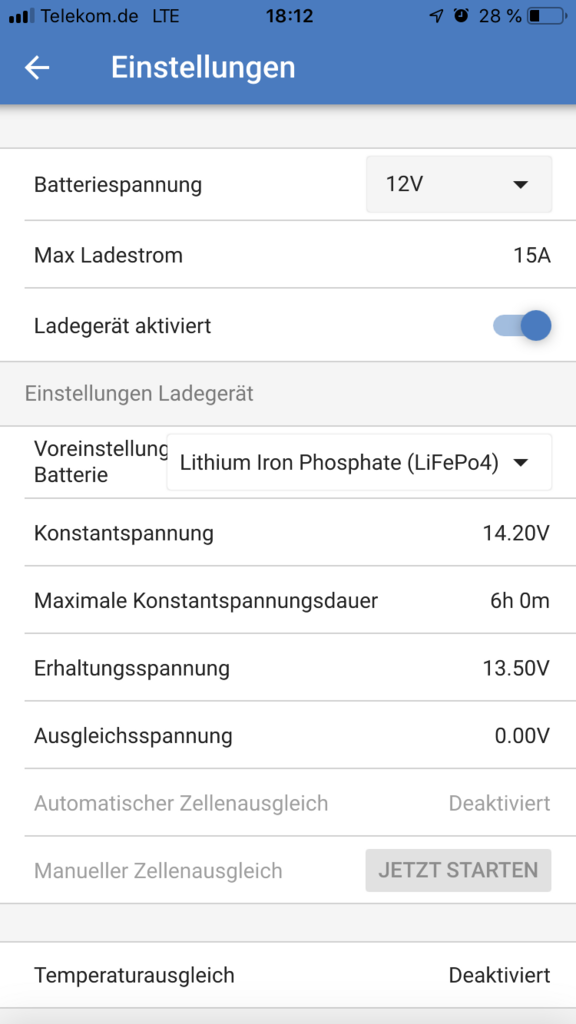The height and width of the screenshot is (1024, 576).
Task: Tap the Einstellungen header title
Action: (203, 67)
